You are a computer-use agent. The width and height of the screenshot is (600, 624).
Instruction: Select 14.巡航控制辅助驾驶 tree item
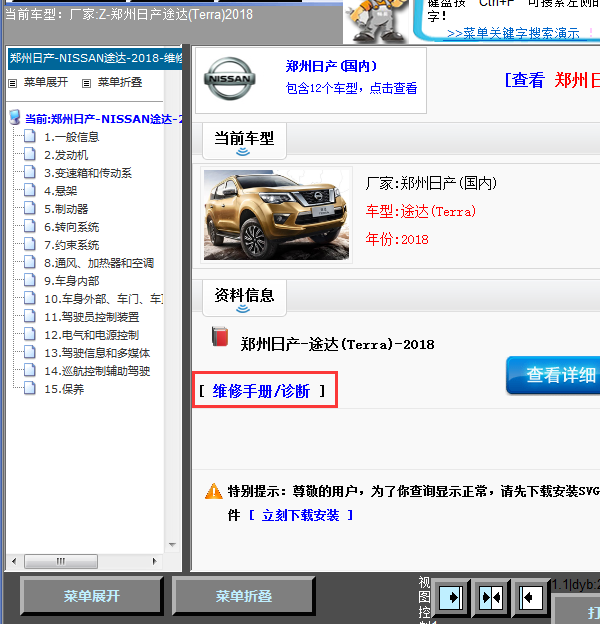tap(97, 370)
